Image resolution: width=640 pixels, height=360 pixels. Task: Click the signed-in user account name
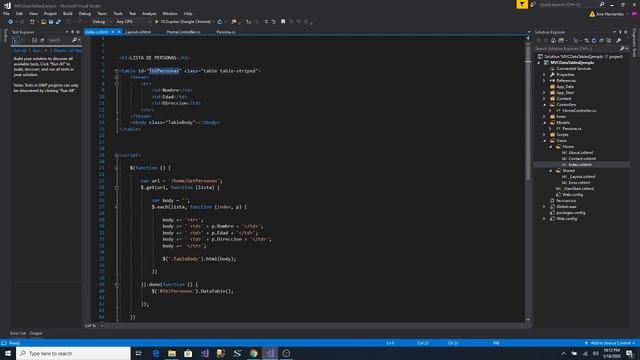point(611,14)
